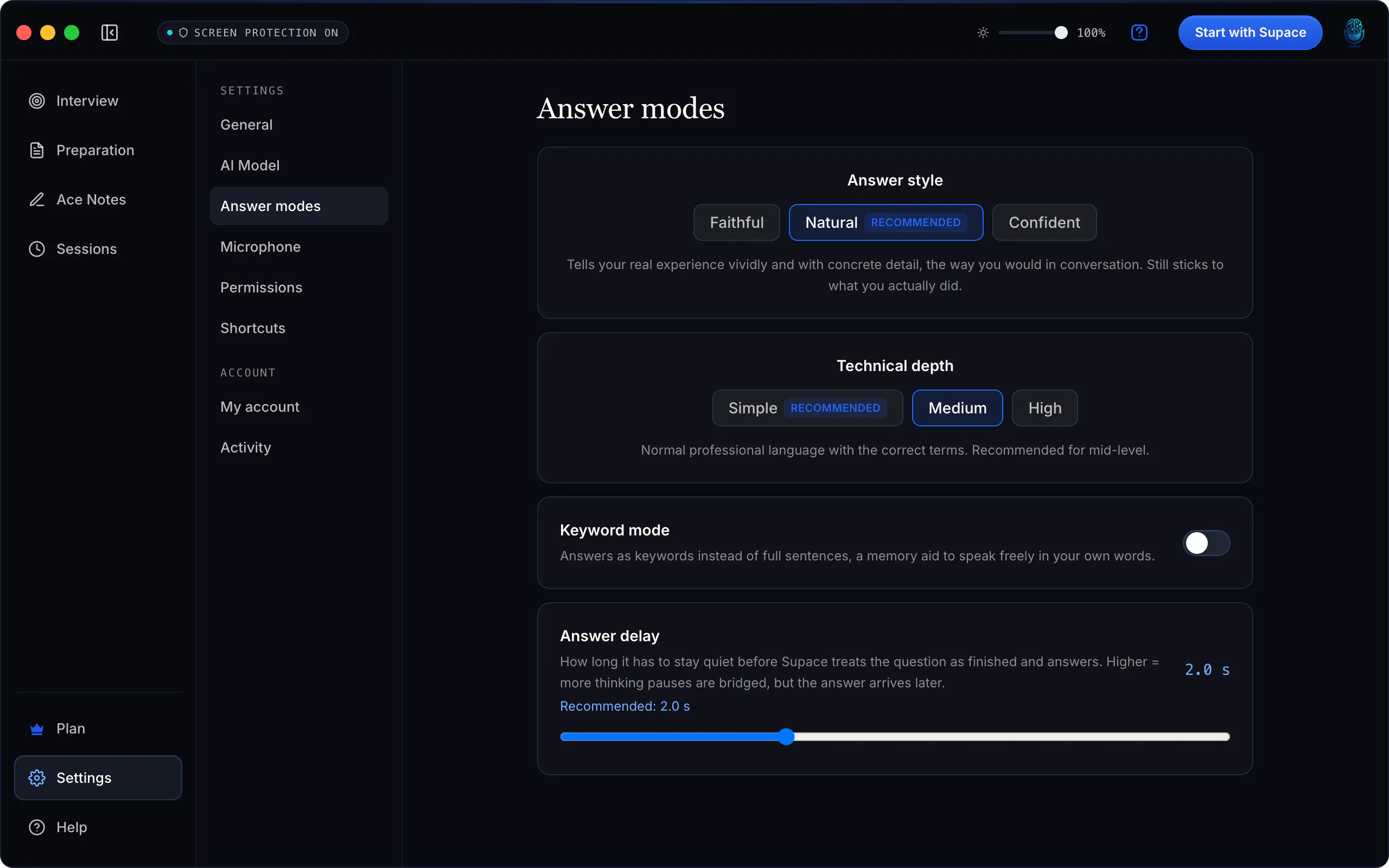
Task: Click the Help circle icon in sidebar
Action: pos(37,827)
